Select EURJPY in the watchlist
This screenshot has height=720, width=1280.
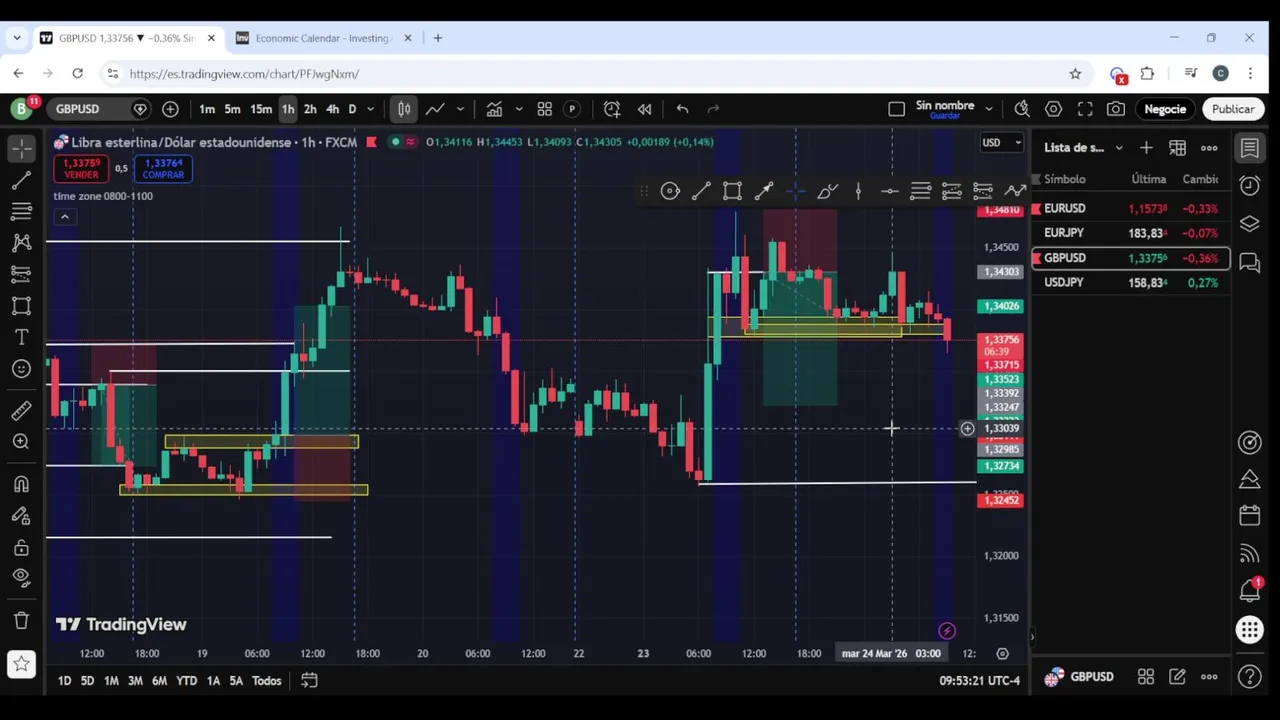tap(1130, 233)
